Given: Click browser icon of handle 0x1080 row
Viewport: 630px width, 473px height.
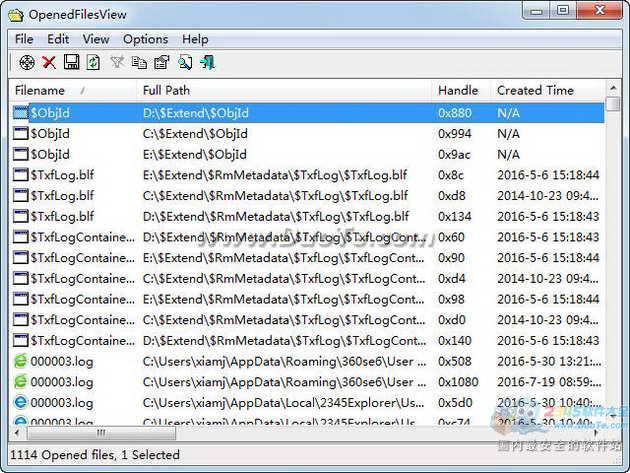Looking at the screenshot, I should point(20,382).
